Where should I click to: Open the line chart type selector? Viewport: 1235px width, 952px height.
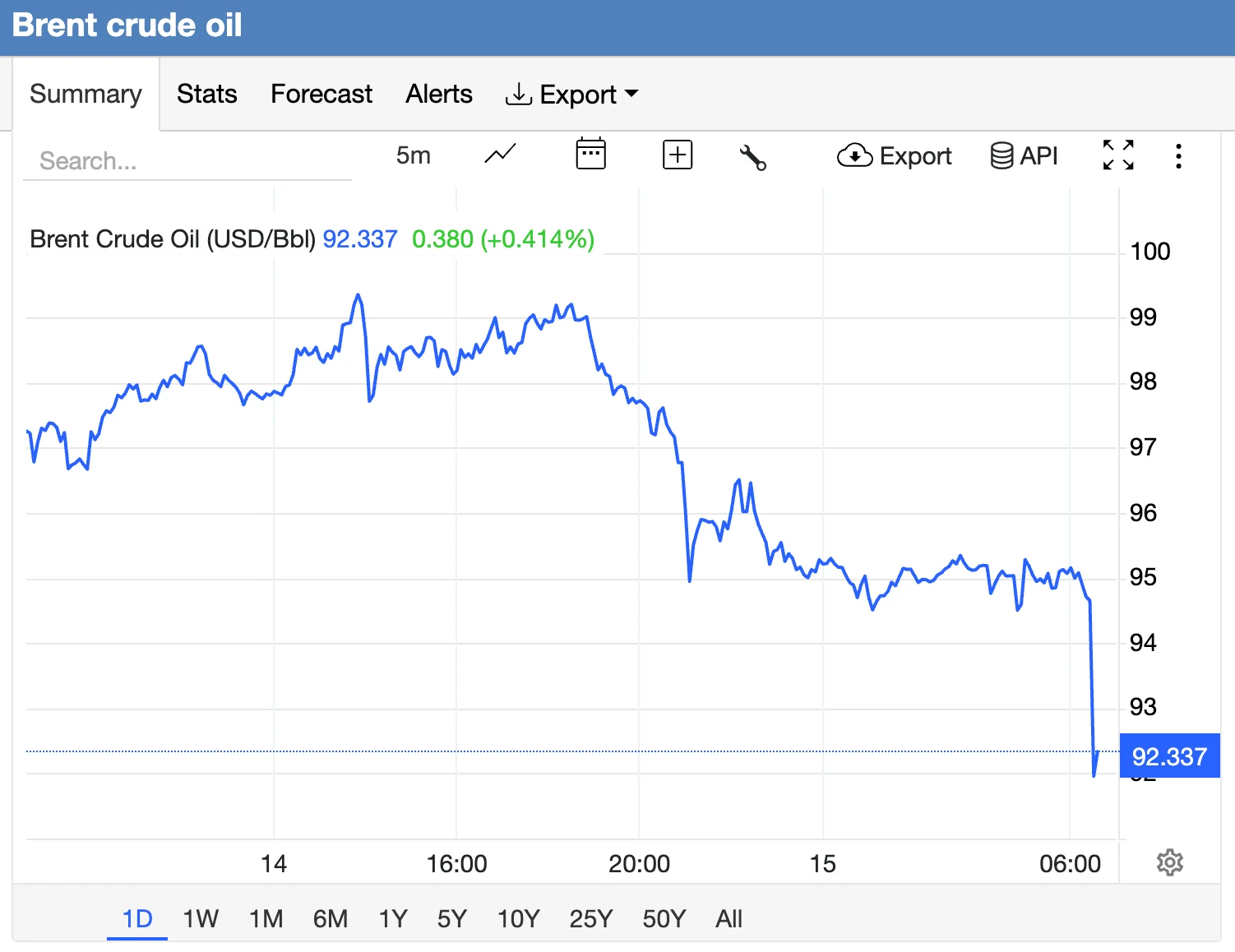point(500,155)
